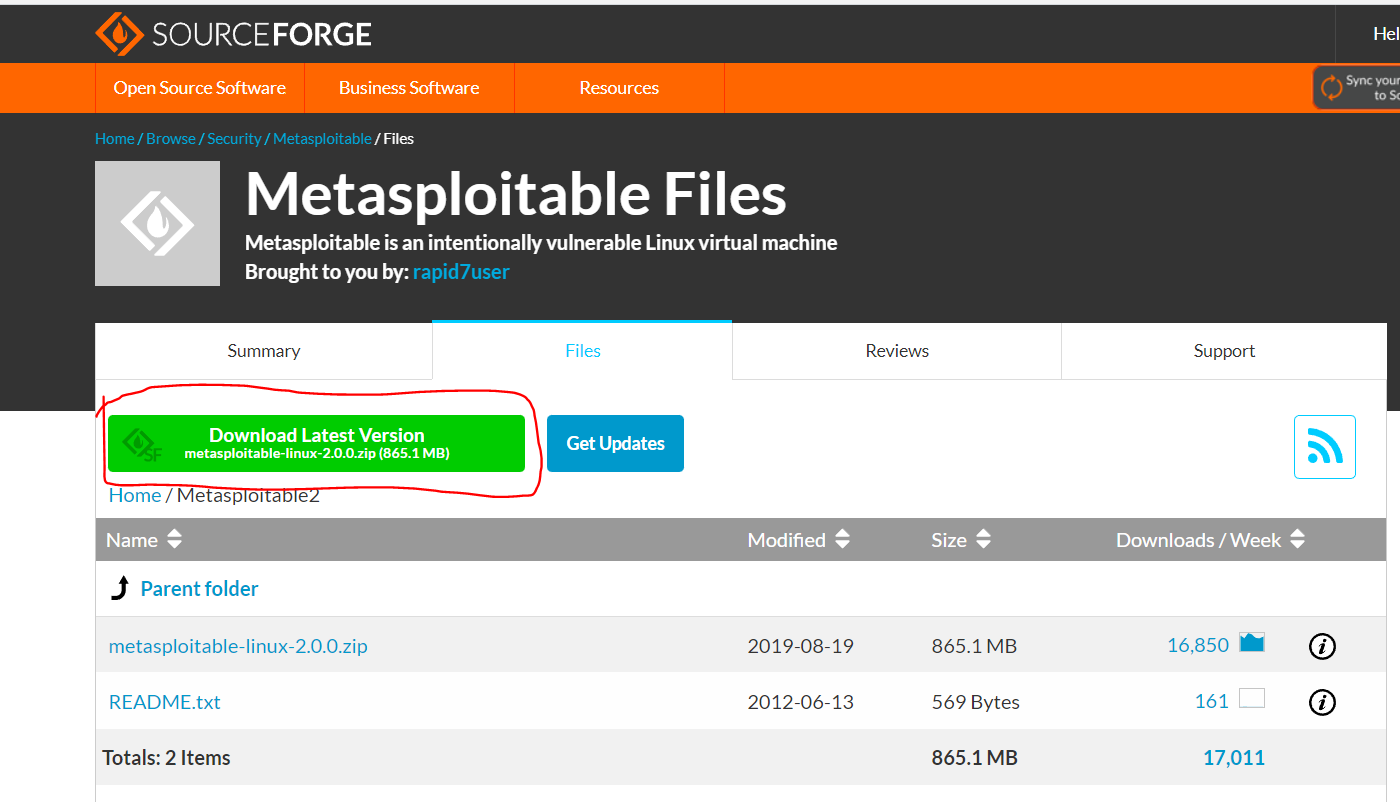Select the Files tab
This screenshot has height=802, width=1400.
coord(582,351)
